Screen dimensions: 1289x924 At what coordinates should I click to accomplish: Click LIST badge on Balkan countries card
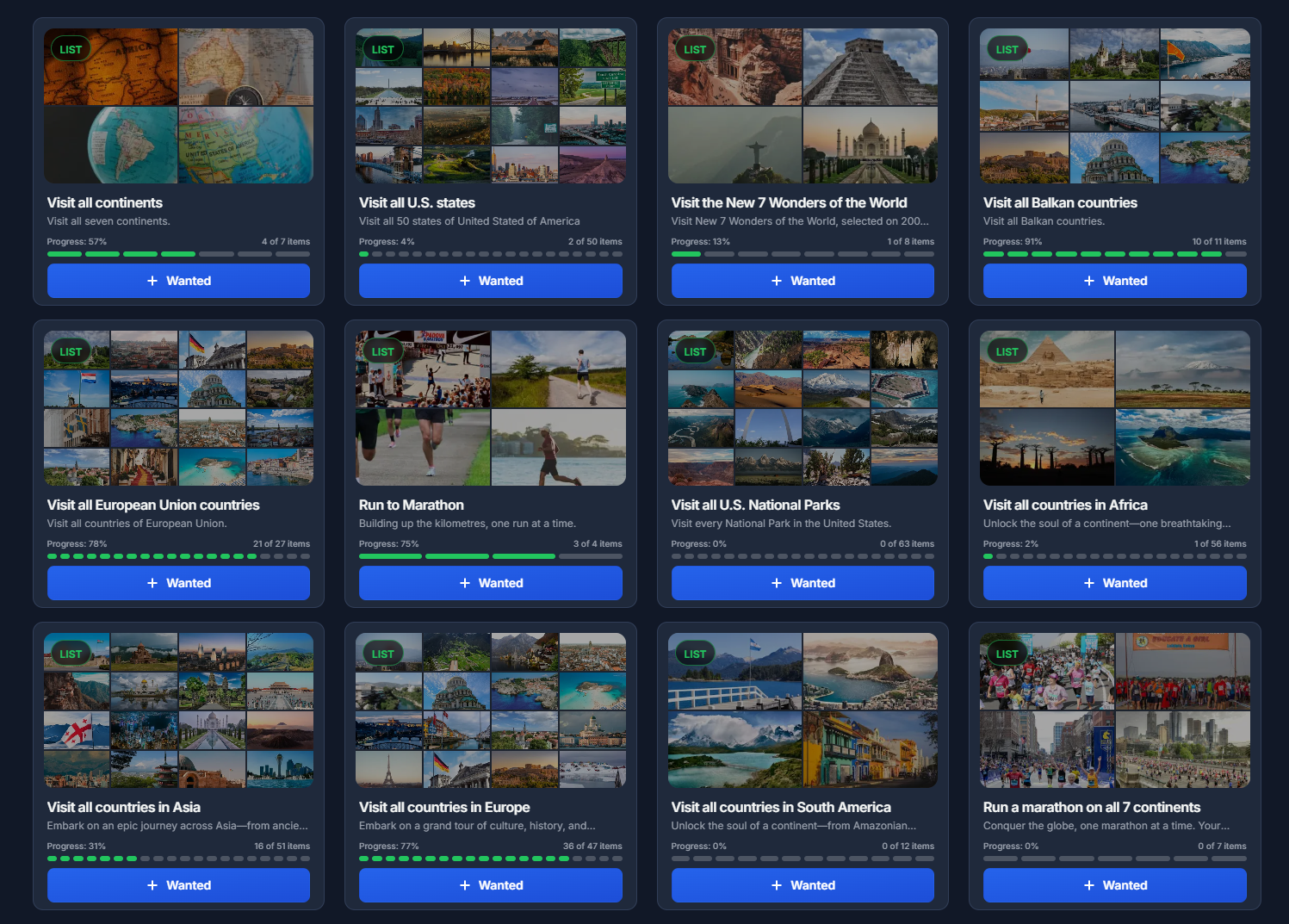tap(1007, 49)
